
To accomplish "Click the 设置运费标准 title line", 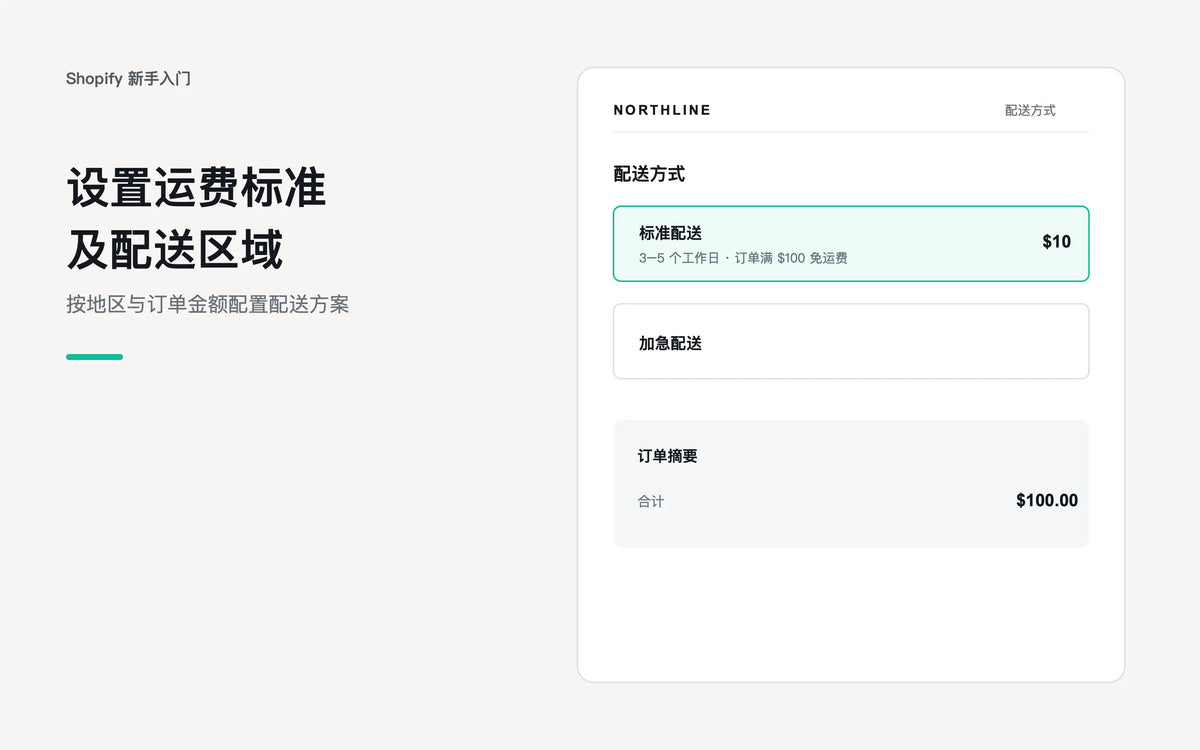I will [x=197, y=187].
